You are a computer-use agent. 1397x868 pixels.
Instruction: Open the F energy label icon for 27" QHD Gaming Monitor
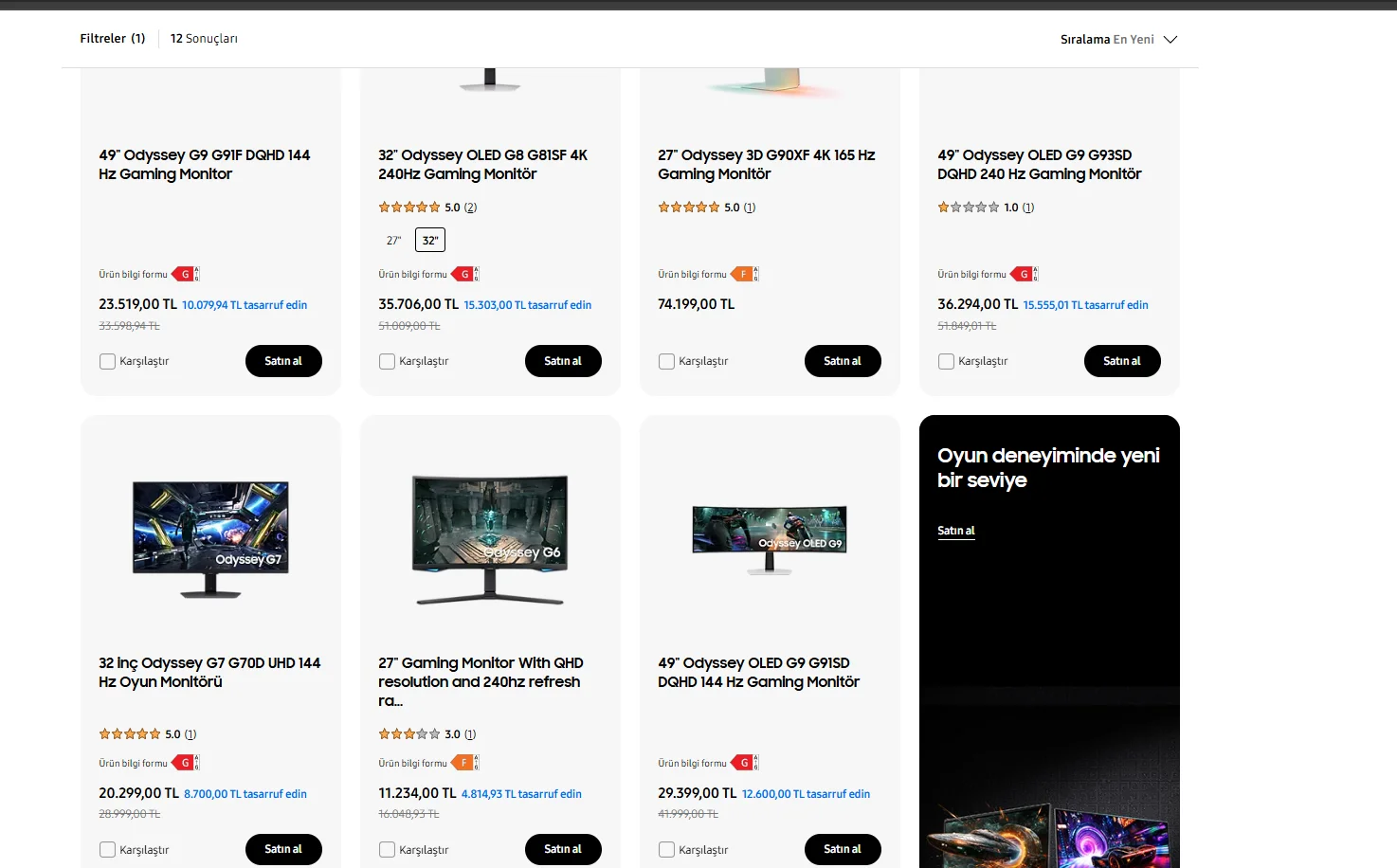click(465, 764)
